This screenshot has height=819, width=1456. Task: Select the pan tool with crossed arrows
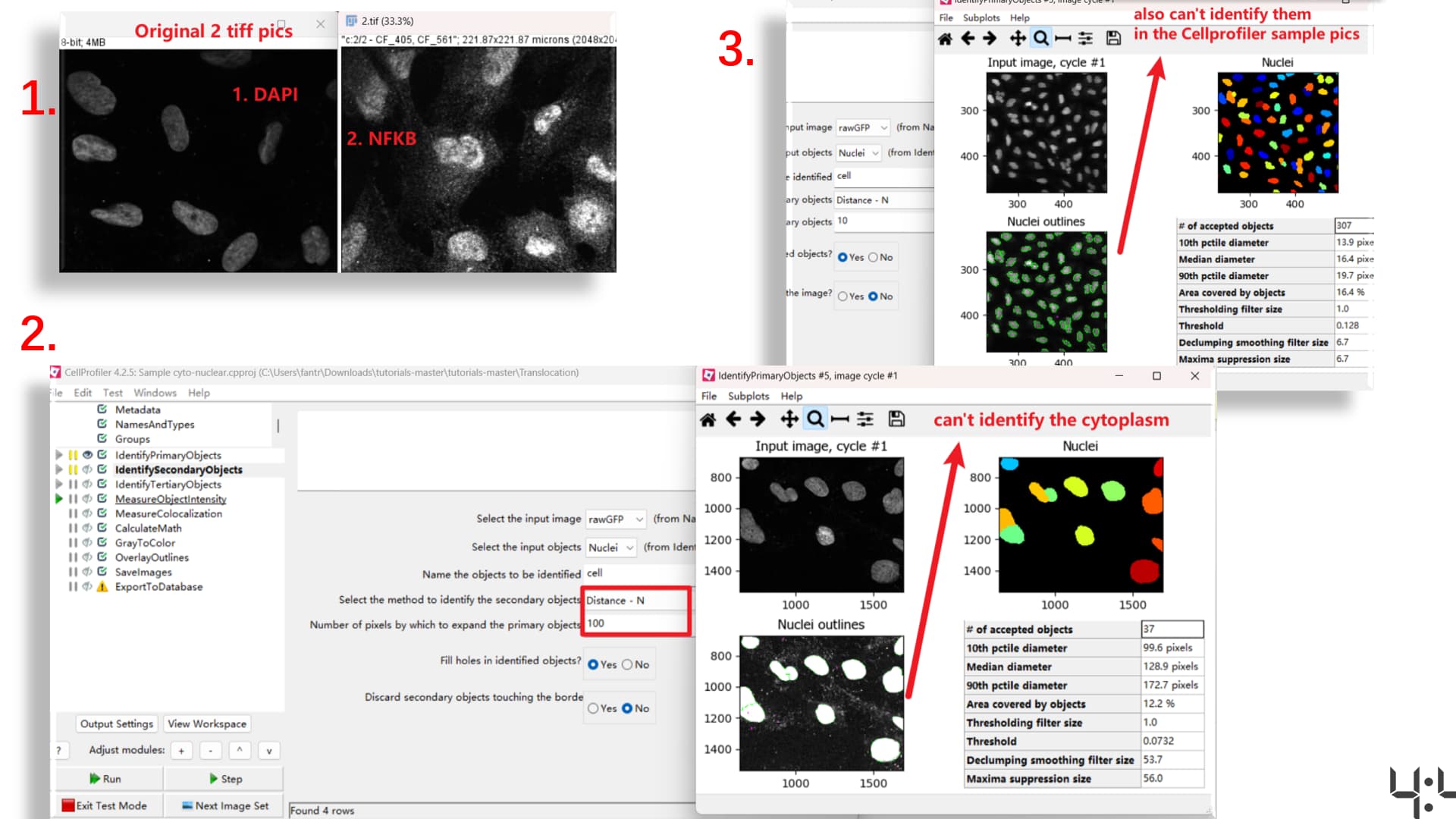click(788, 419)
